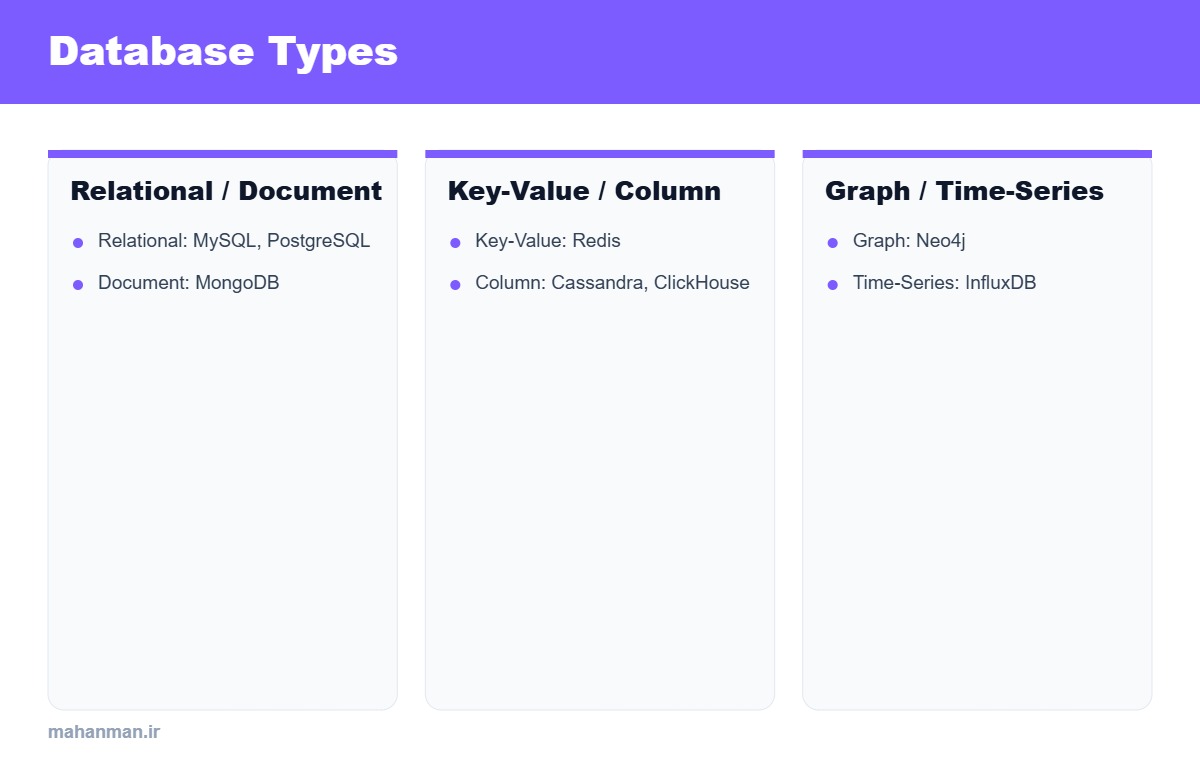
Task: Click the bullet before Key-Value: Redis
Action: pyautogui.click(x=455, y=243)
